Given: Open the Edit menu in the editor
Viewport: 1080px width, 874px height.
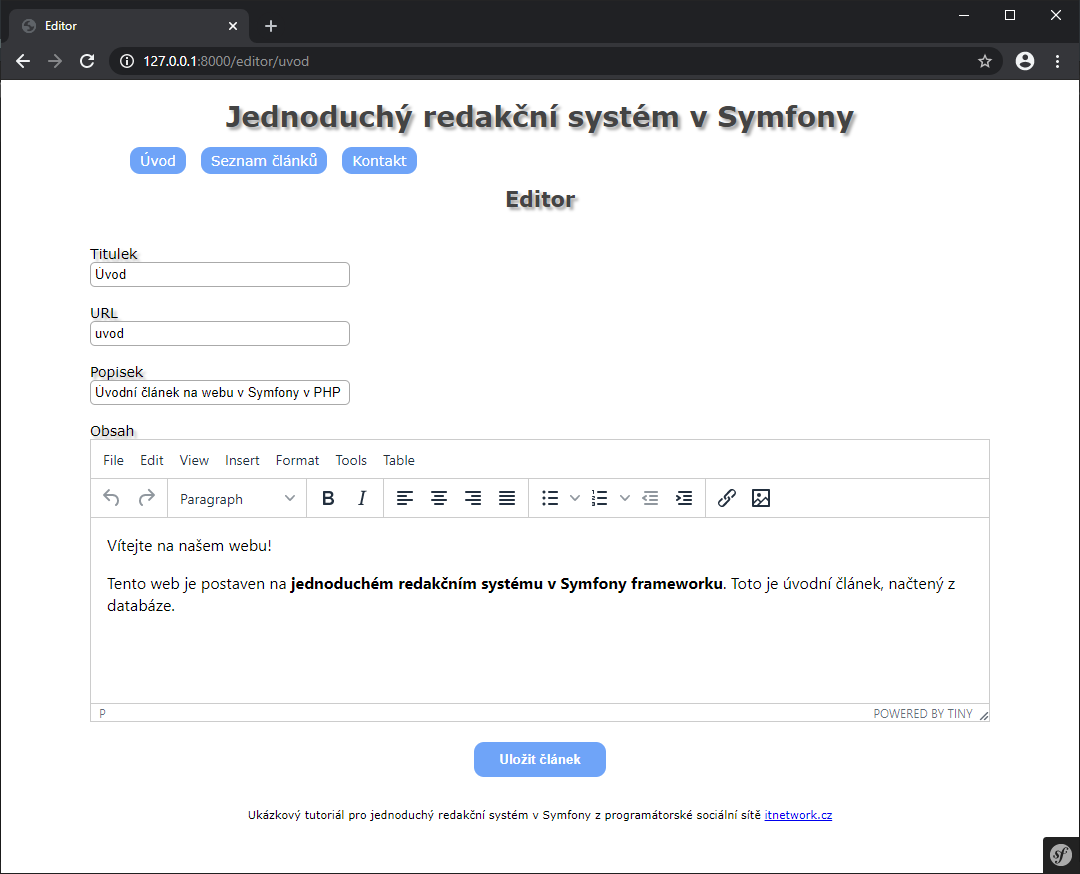Looking at the screenshot, I should click(x=152, y=460).
